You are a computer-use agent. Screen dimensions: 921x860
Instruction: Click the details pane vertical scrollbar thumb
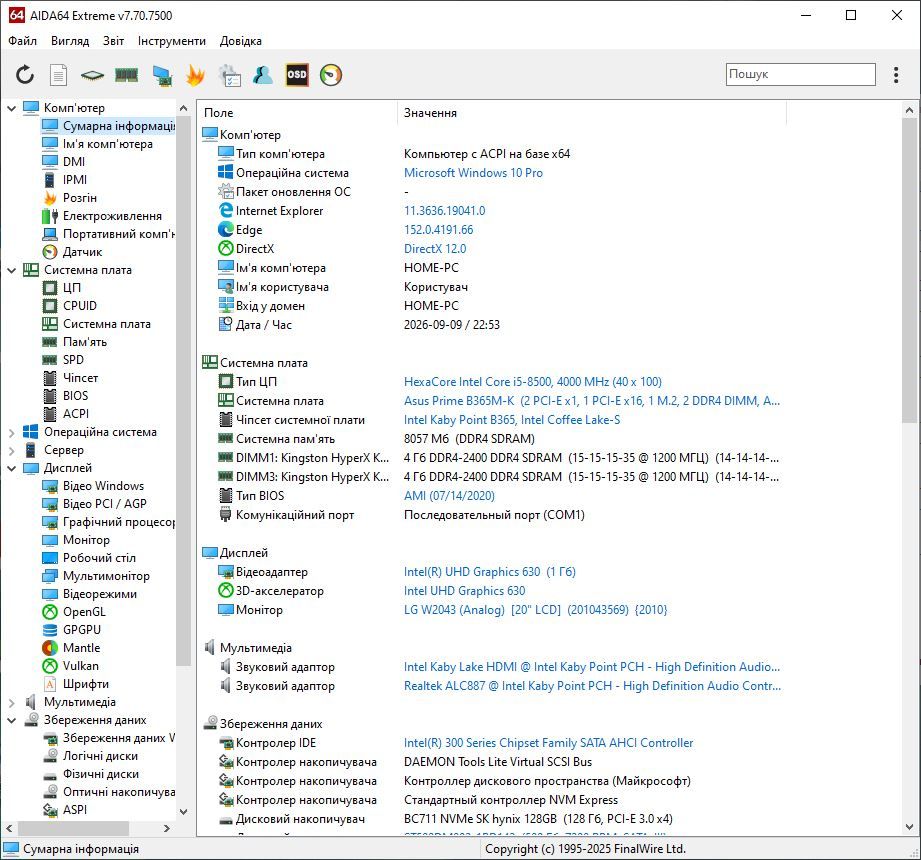[x=909, y=270]
